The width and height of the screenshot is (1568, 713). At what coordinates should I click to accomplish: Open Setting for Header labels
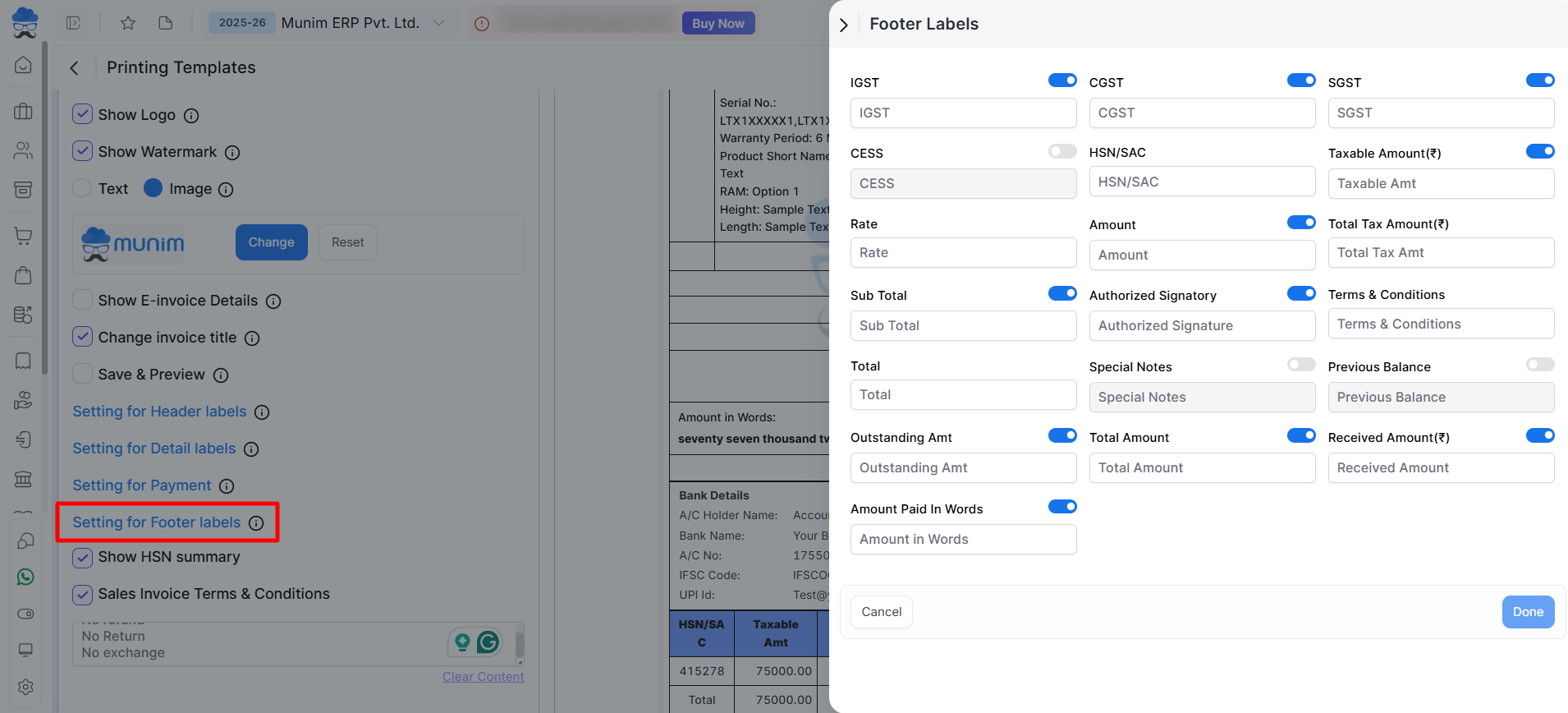pyautogui.click(x=159, y=412)
